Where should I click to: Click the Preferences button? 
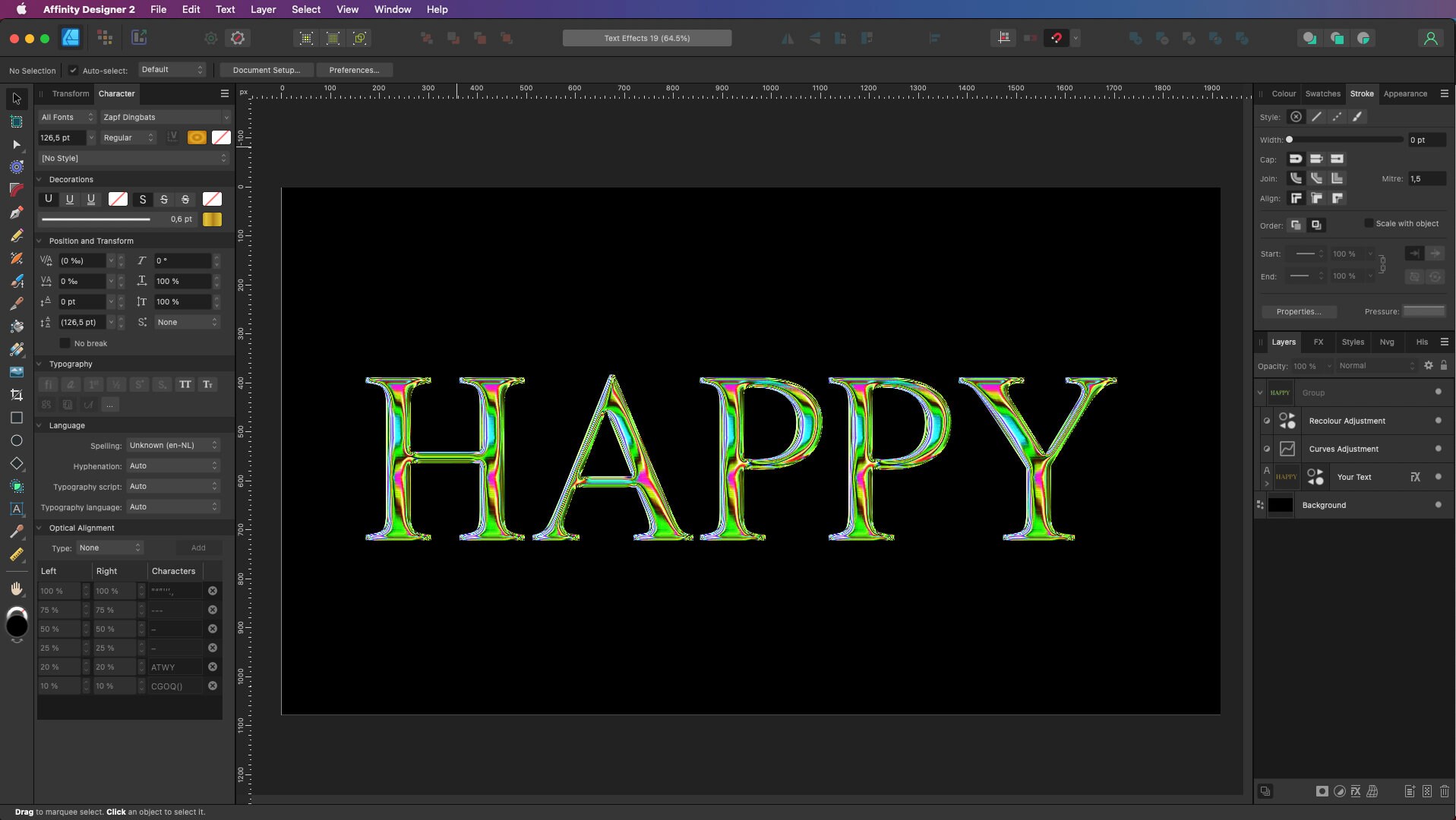click(354, 70)
